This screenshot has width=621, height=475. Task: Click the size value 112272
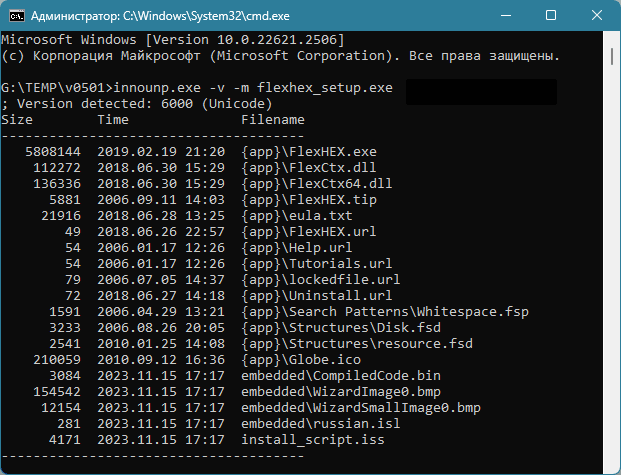click(x=57, y=168)
